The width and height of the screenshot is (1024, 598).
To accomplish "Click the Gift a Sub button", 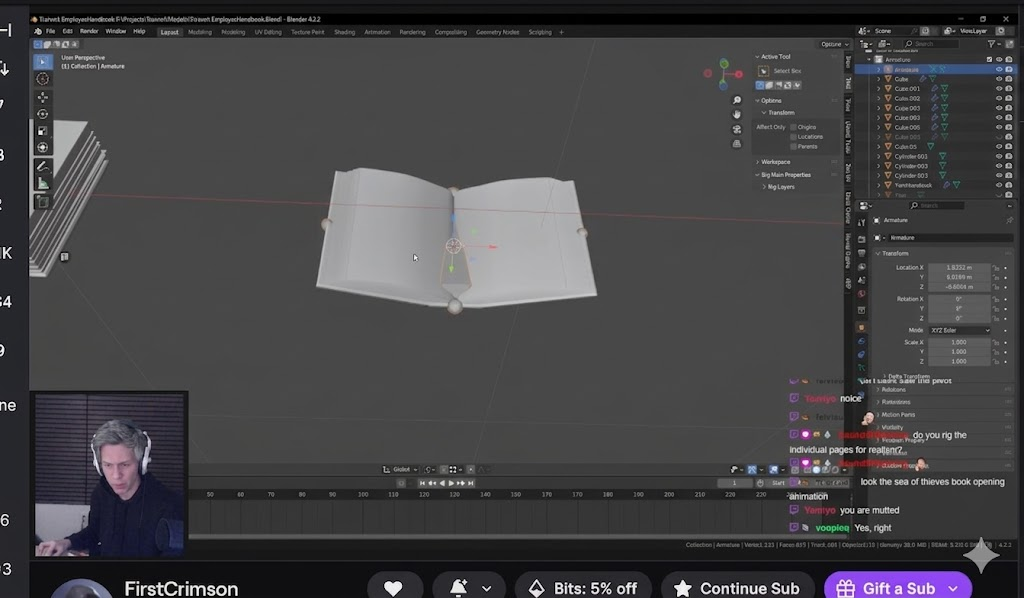I will tap(898, 588).
